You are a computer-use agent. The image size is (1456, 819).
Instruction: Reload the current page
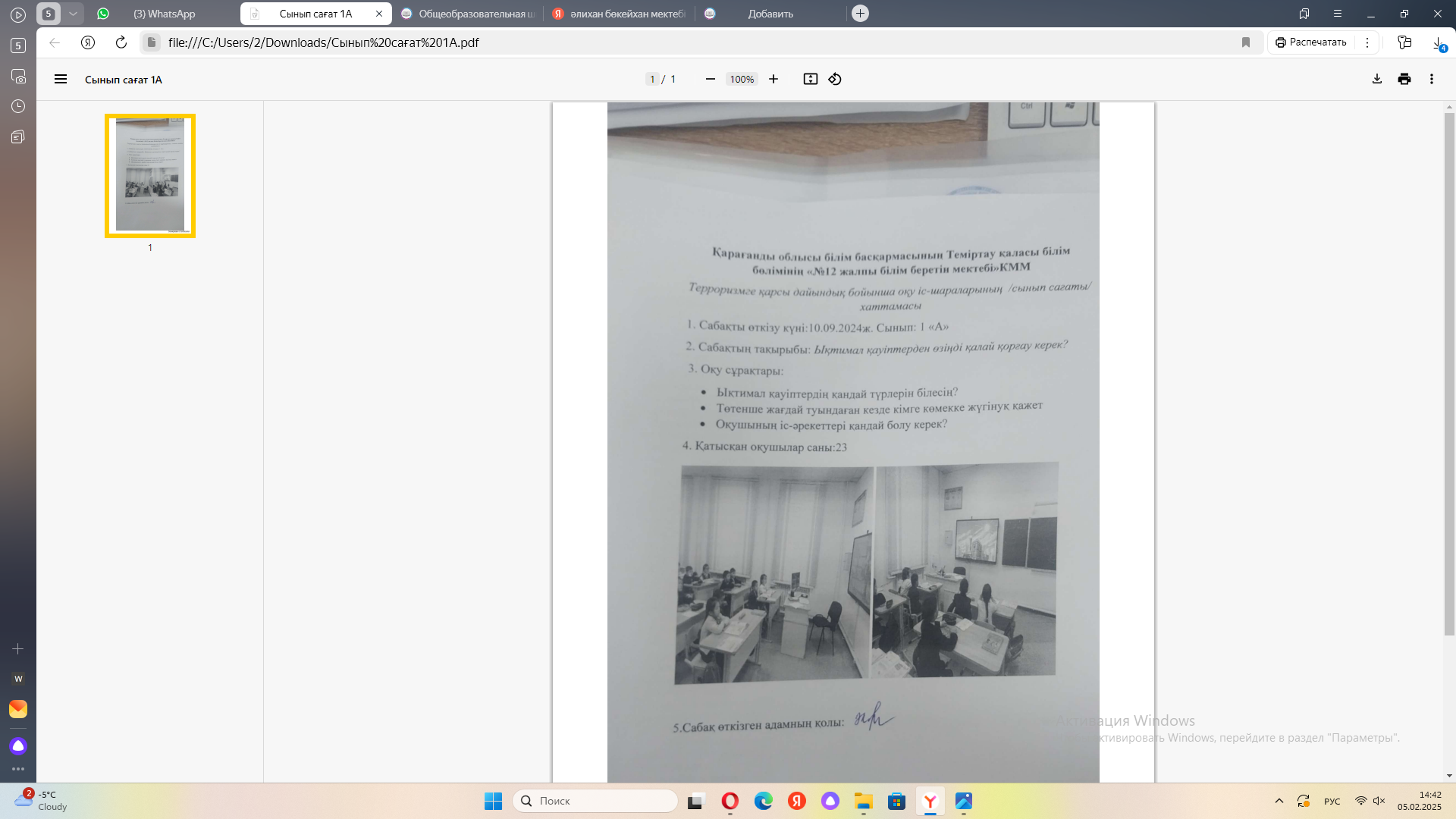tap(121, 42)
